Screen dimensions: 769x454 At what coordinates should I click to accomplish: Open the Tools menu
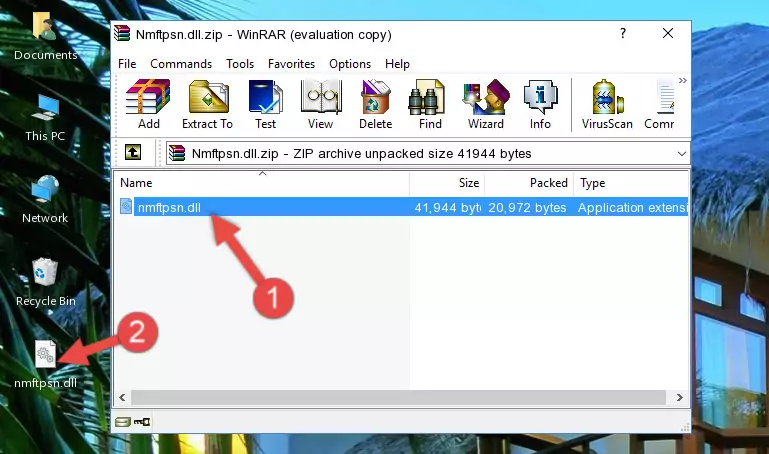point(240,64)
